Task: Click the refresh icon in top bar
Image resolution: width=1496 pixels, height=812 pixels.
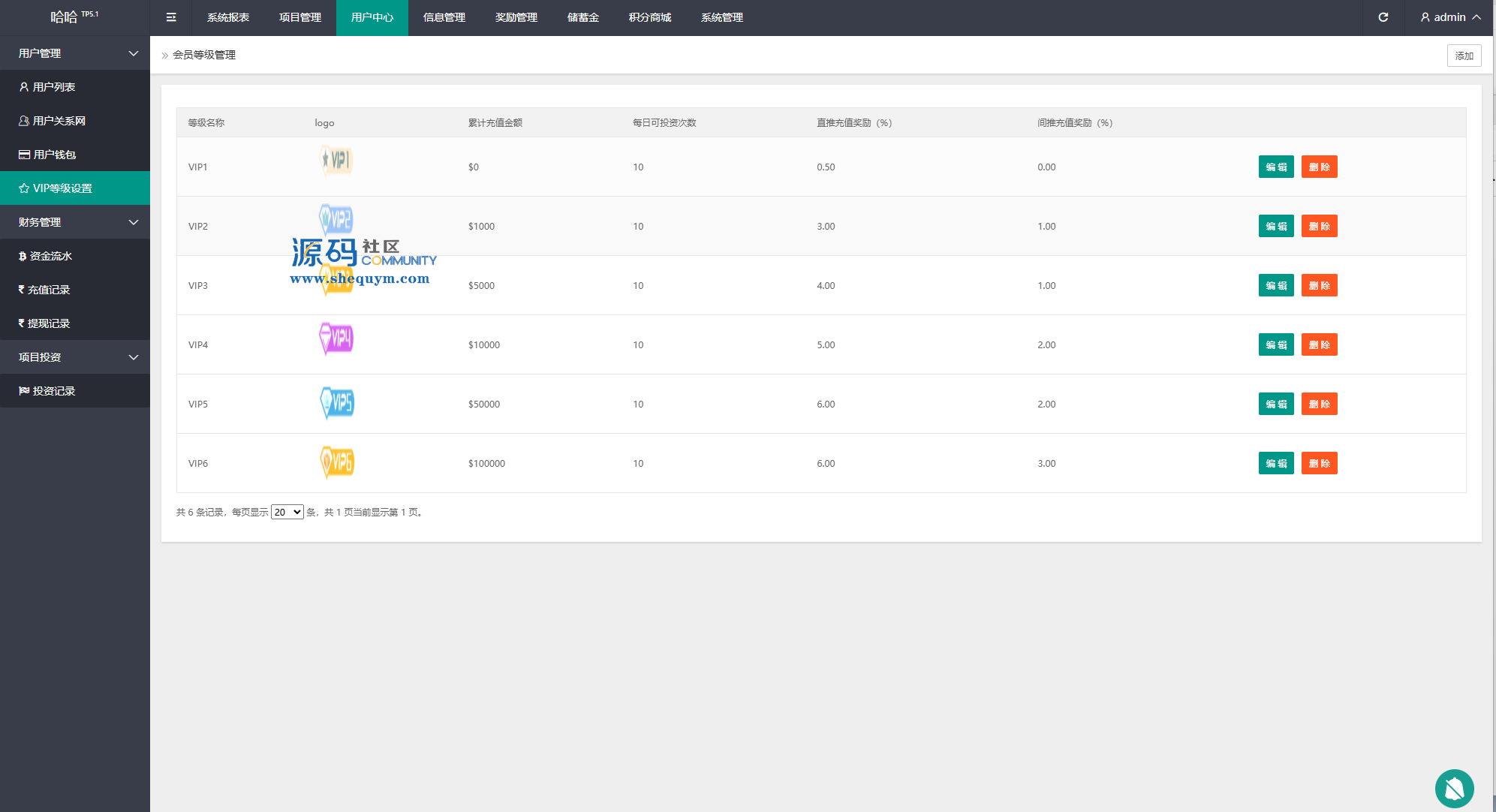Action: point(1383,17)
